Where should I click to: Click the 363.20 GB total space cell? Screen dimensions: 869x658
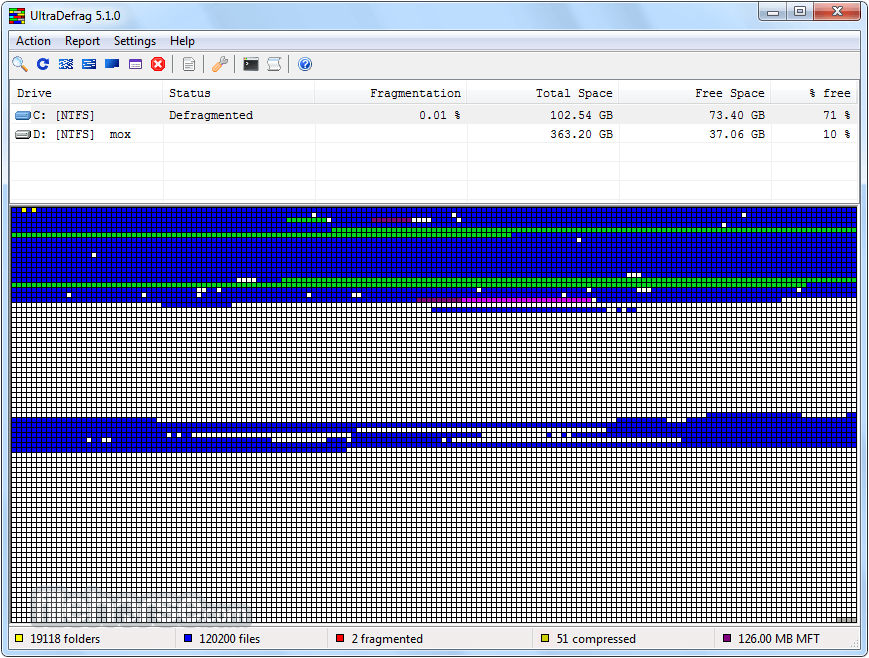581,134
